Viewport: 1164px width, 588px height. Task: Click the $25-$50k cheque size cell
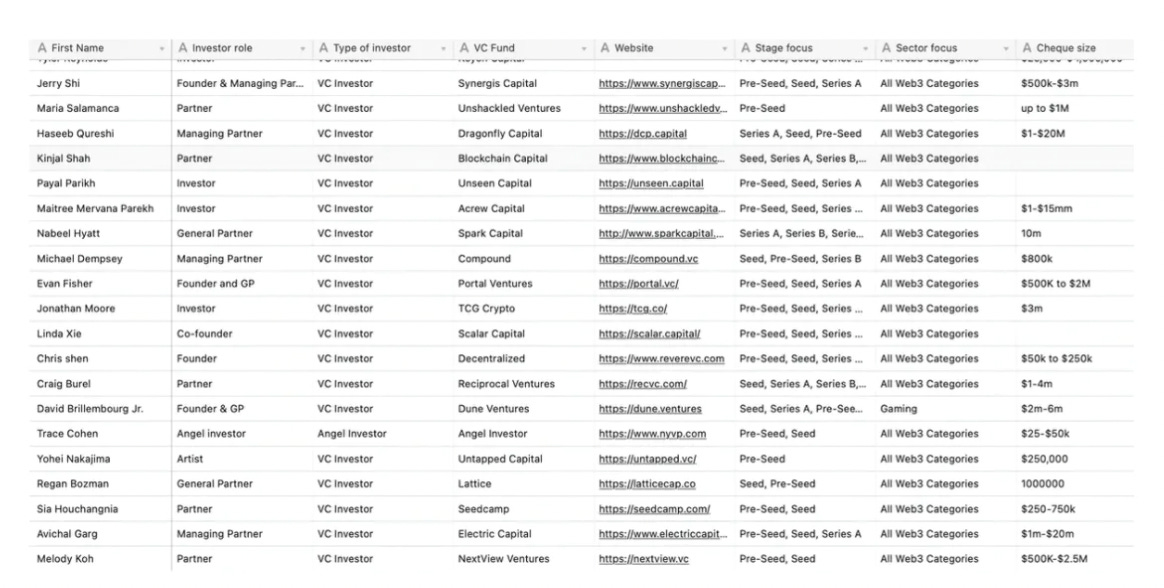coord(1075,434)
